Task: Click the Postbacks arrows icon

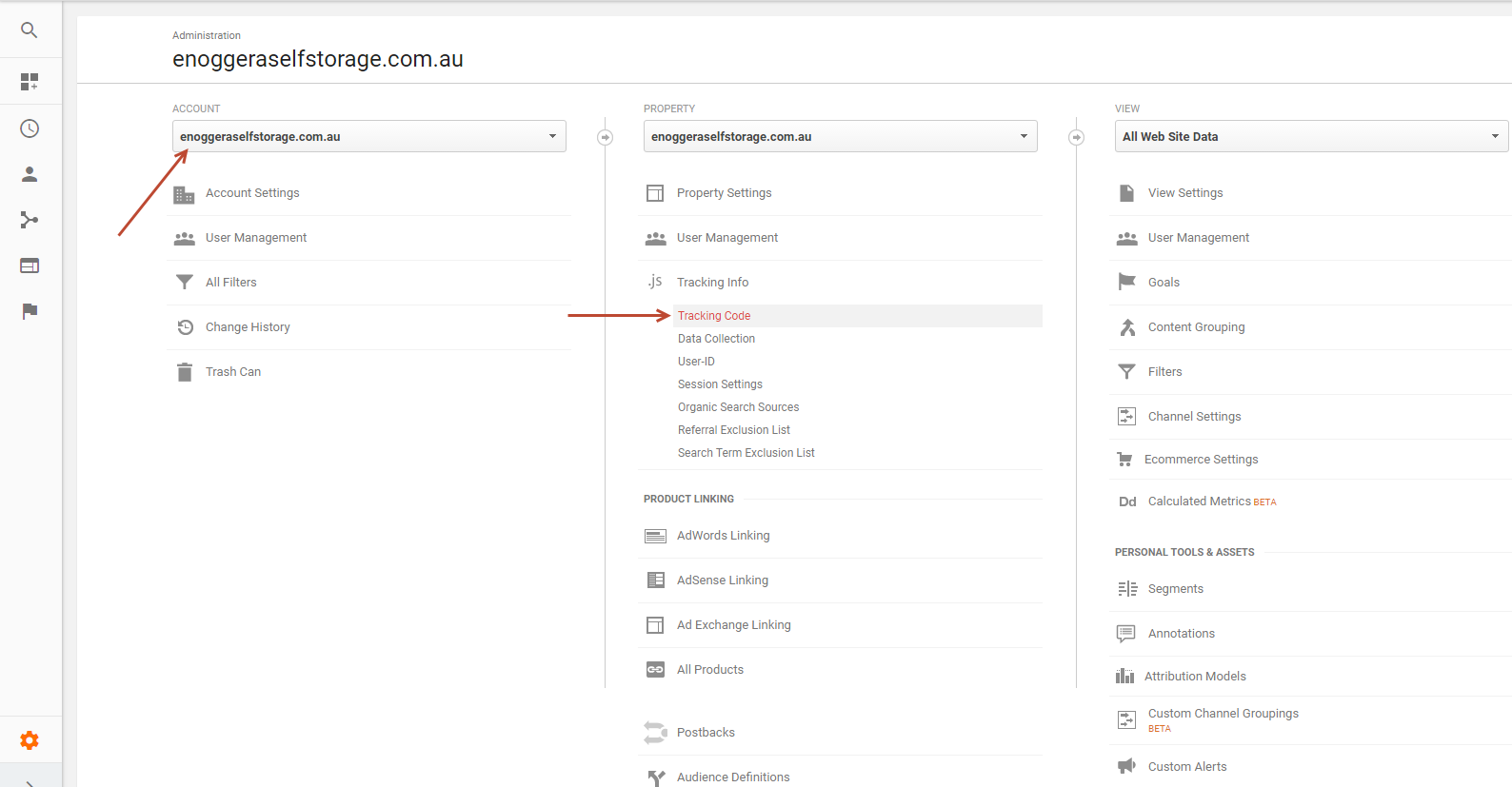Action: pyautogui.click(x=655, y=733)
